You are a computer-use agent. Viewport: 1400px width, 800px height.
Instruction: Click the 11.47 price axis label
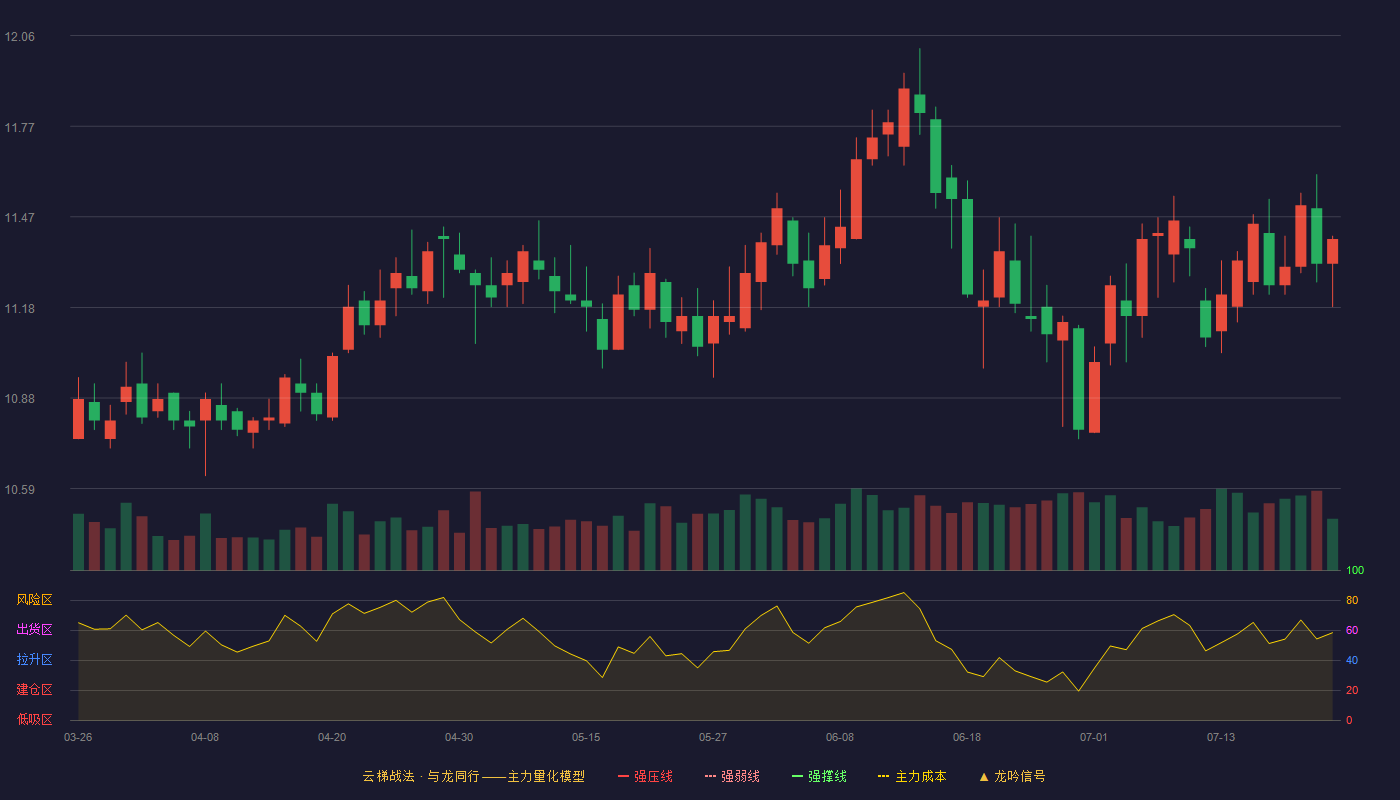pos(20,218)
